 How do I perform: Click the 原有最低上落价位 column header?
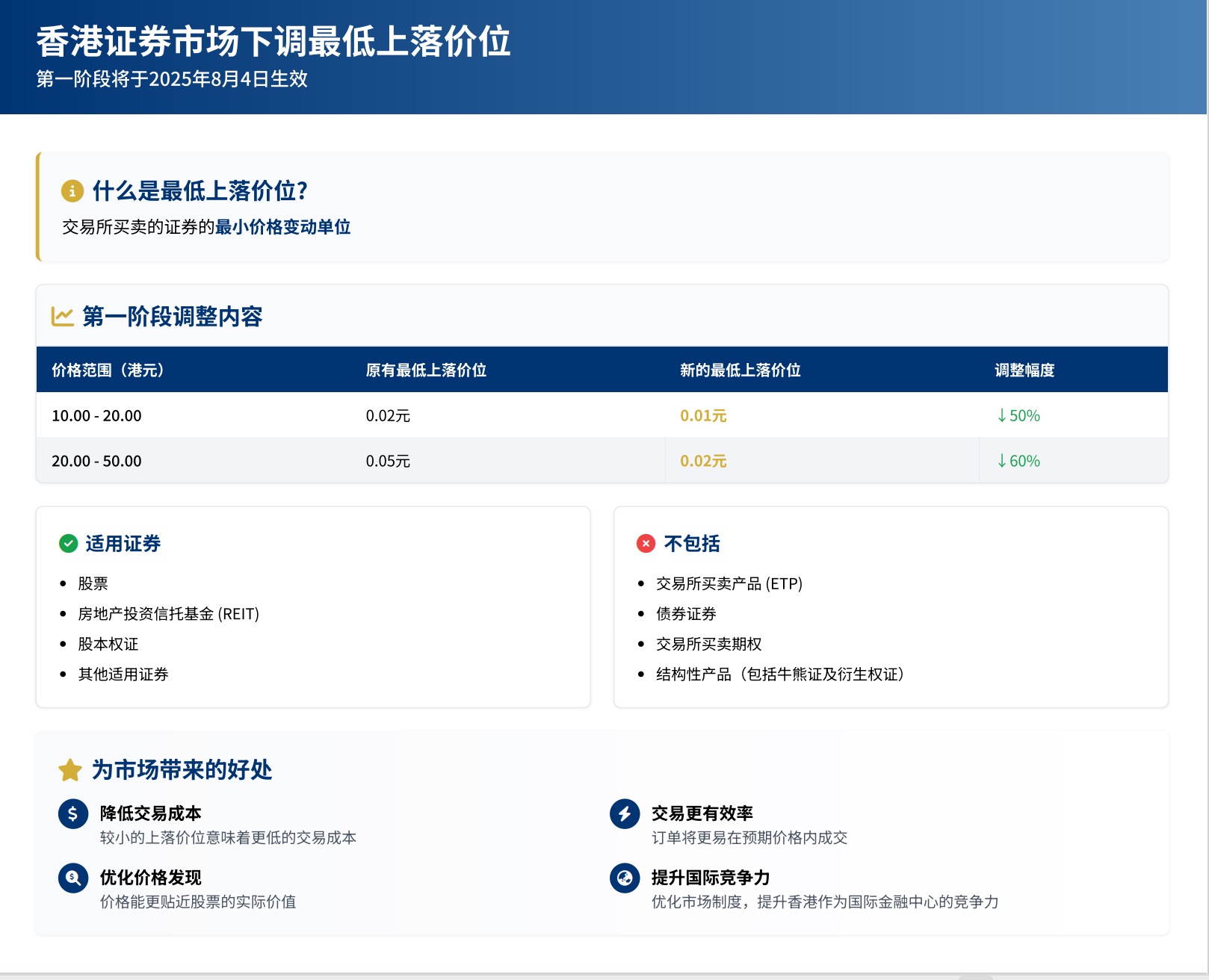tap(426, 370)
